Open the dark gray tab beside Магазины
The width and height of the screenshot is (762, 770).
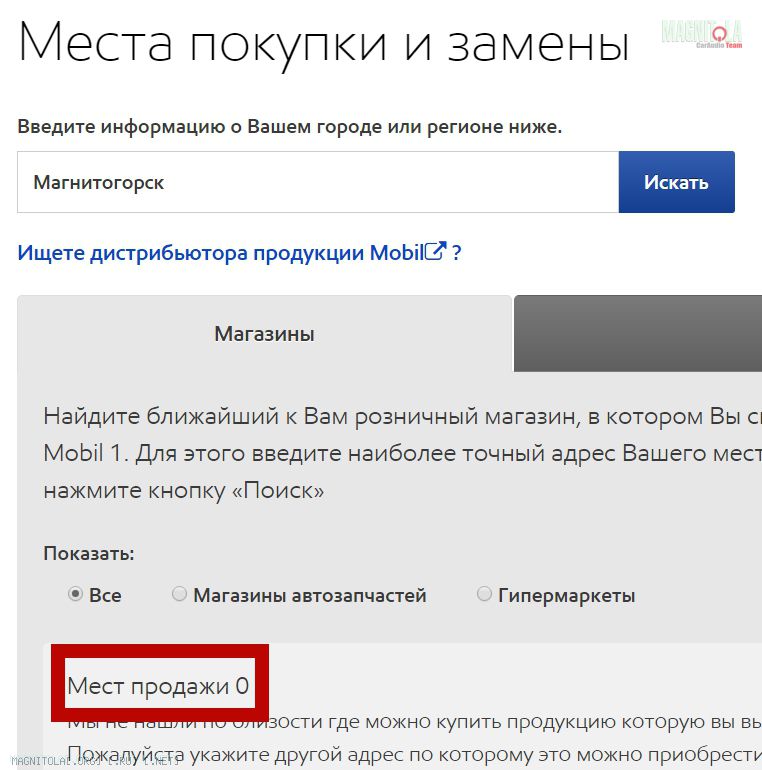[x=638, y=333]
